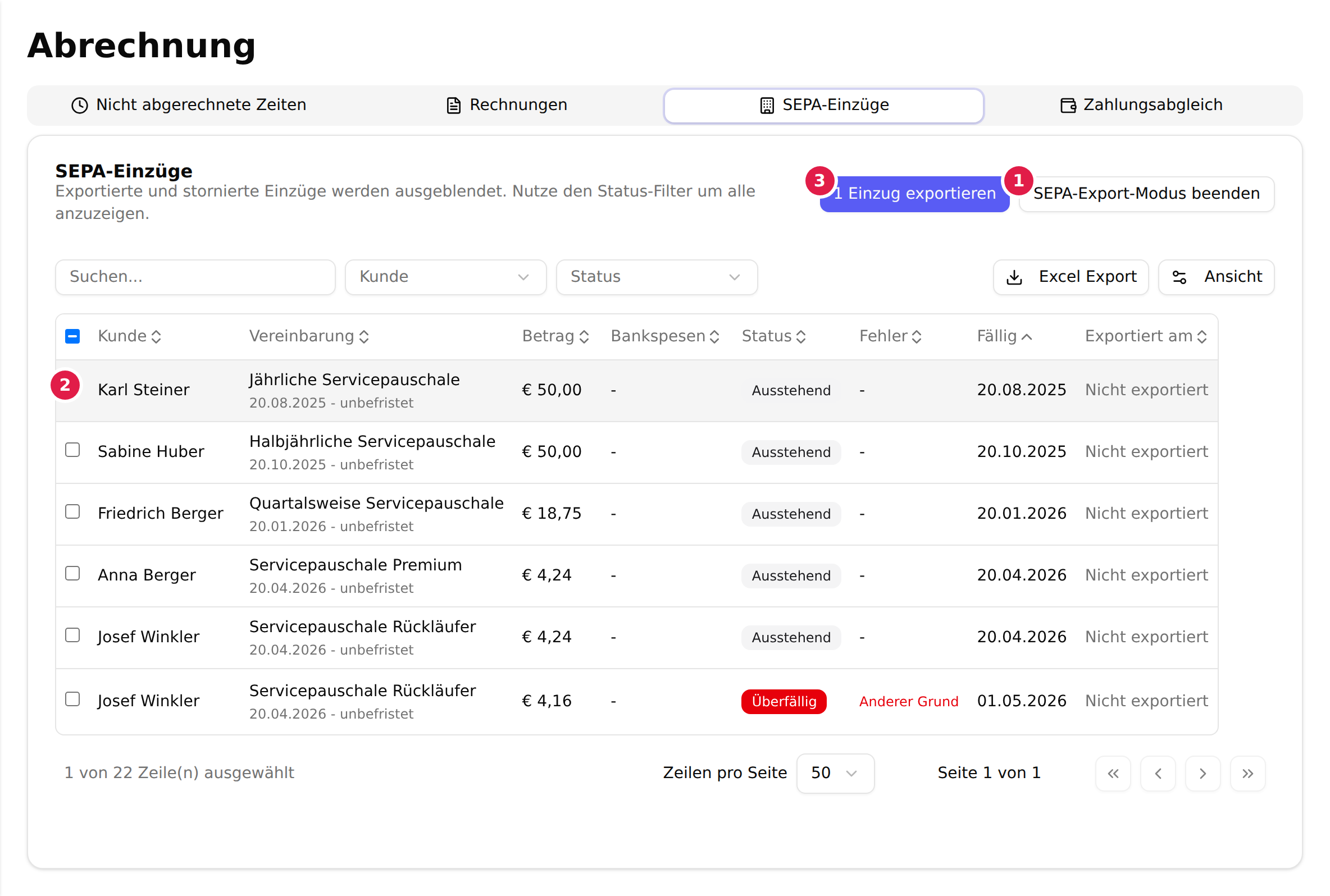
Task: Go to previous page arrow
Action: [x=1158, y=773]
